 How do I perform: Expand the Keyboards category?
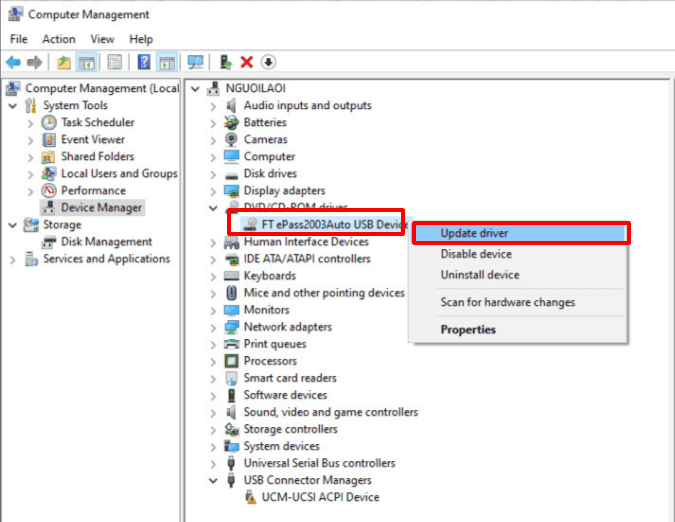click(213, 277)
